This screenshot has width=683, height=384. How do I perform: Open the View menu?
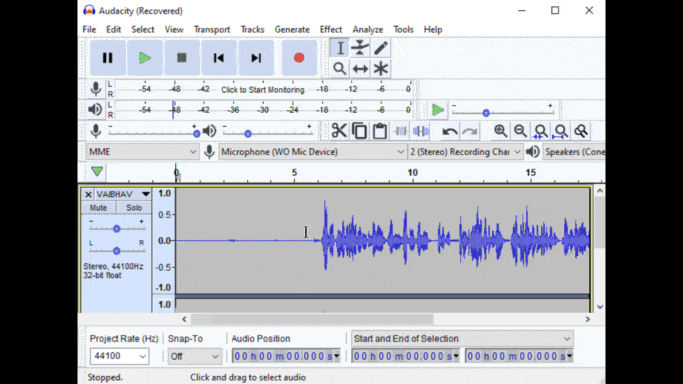[174, 30]
